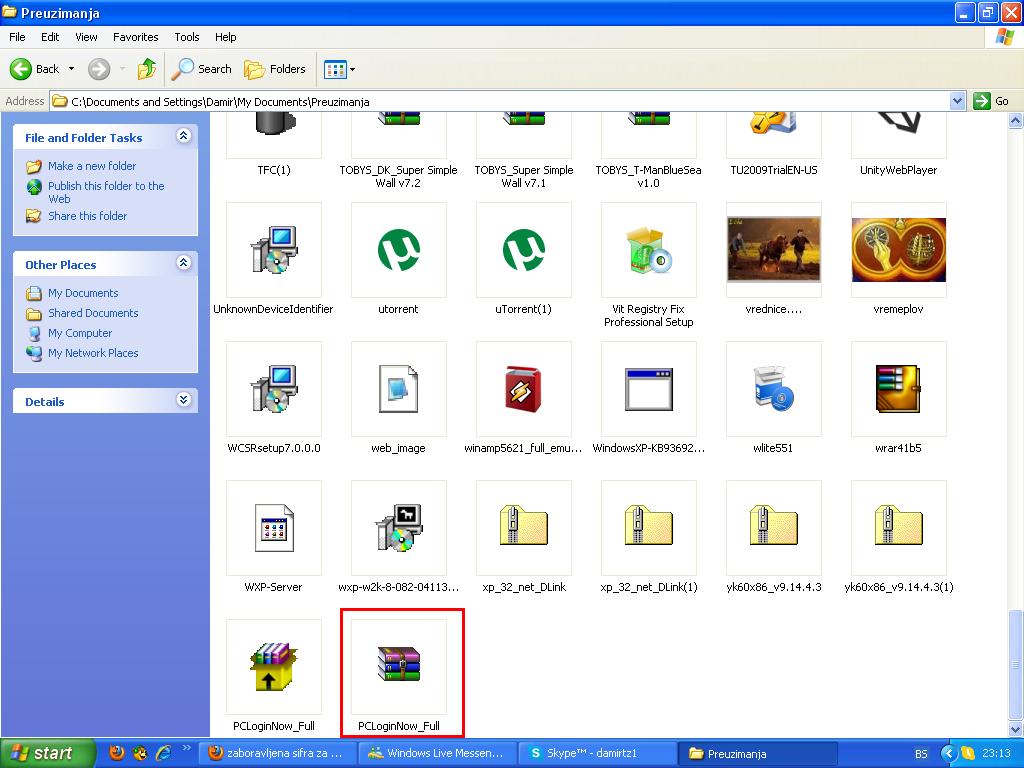This screenshot has width=1024, height=768.
Task: Select the uTorrent(1) file icon
Action: coord(524,249)
